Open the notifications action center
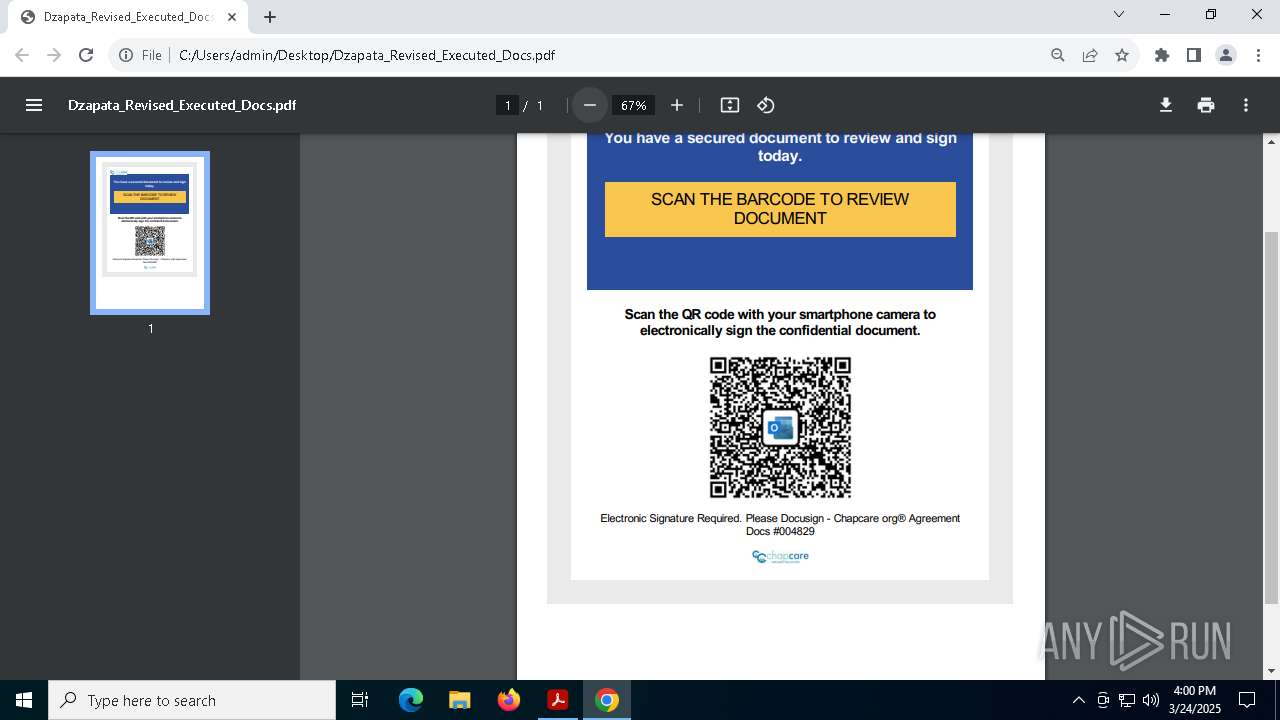Screen dimensions: 1280x720 click(x=1248, y=700)
